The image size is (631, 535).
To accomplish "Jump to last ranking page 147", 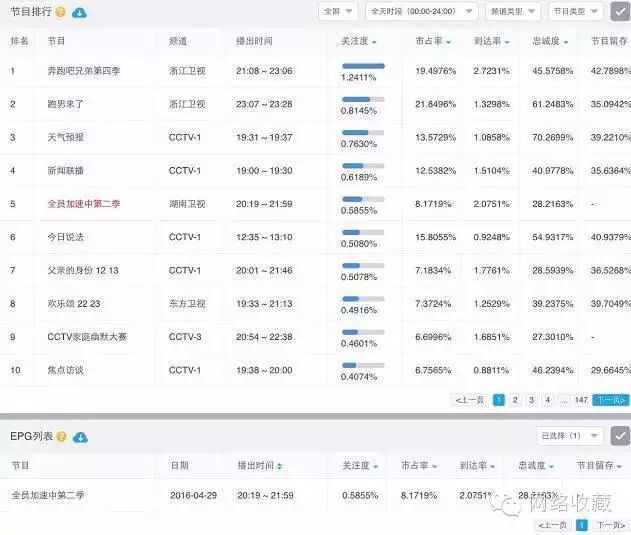I will click(x=581, y=400).
